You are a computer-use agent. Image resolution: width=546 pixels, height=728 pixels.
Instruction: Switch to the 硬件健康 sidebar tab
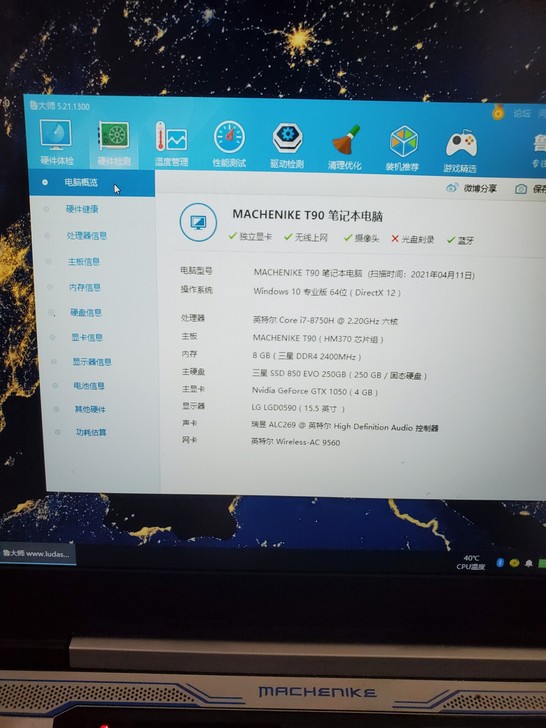click(82, 209)
